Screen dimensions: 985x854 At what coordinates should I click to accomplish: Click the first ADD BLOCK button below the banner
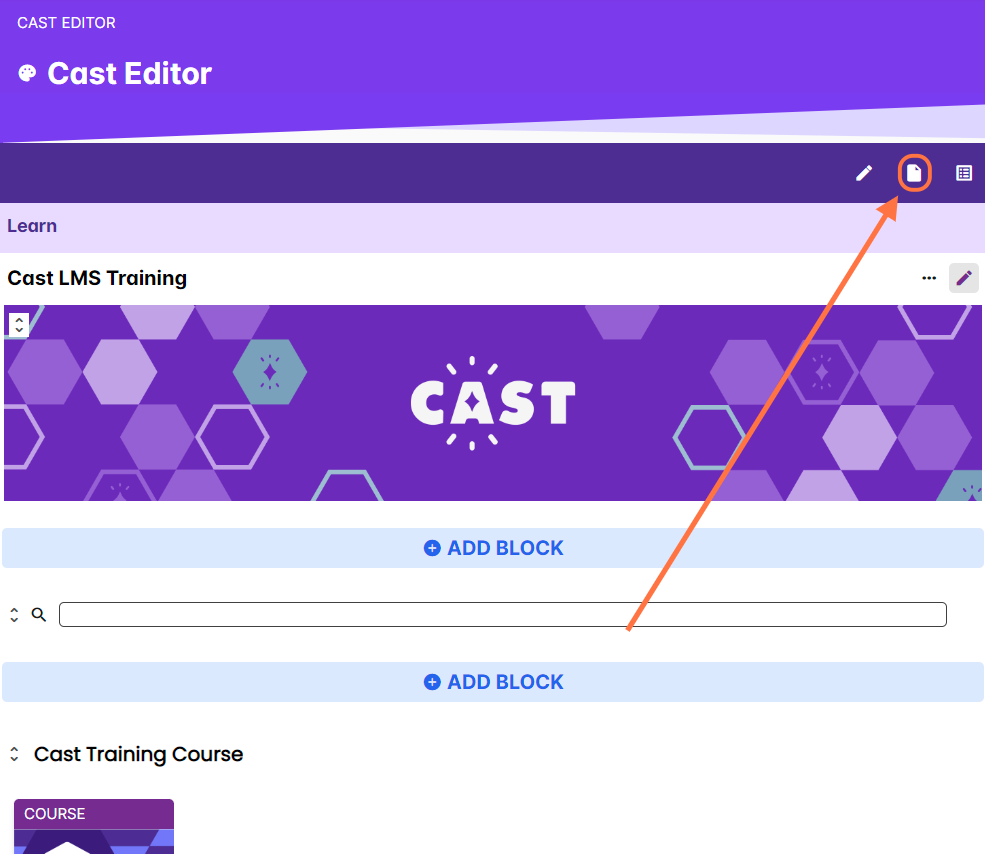click(493, 548)
